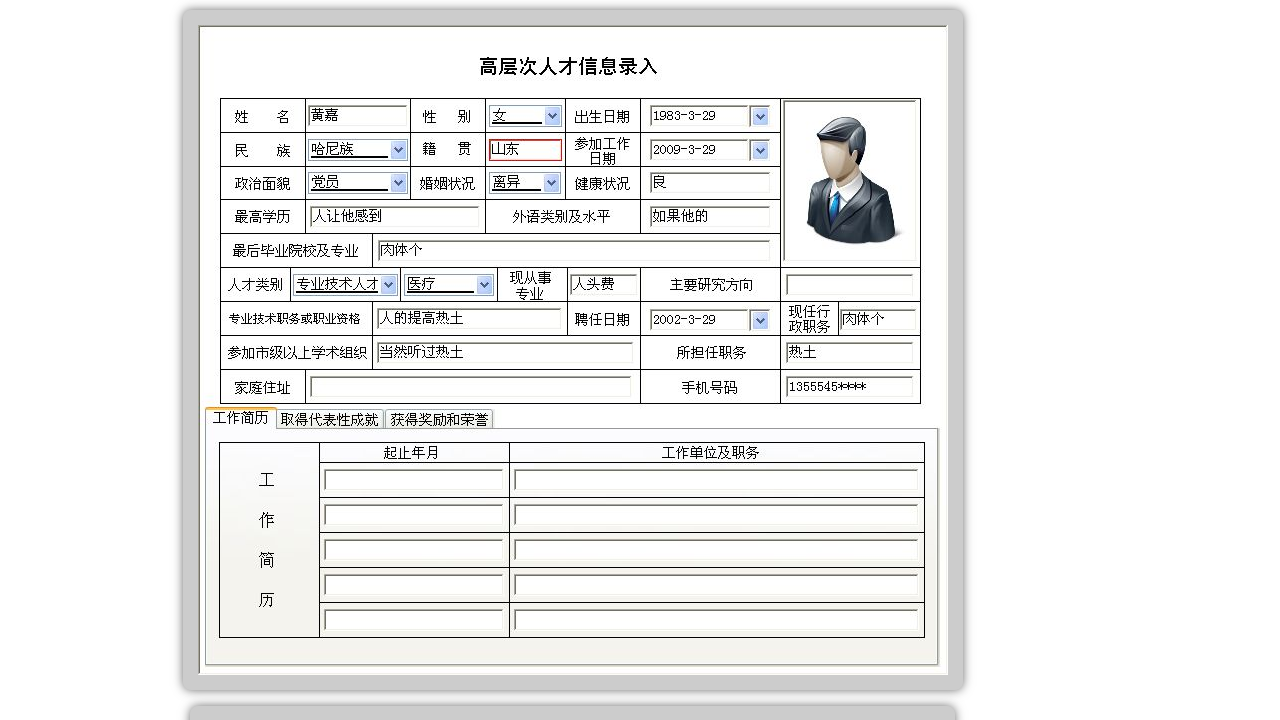Open the 人才类别 dropdown showing 专业技术人才
1280x720 pixels.
(x=390, y=283)
